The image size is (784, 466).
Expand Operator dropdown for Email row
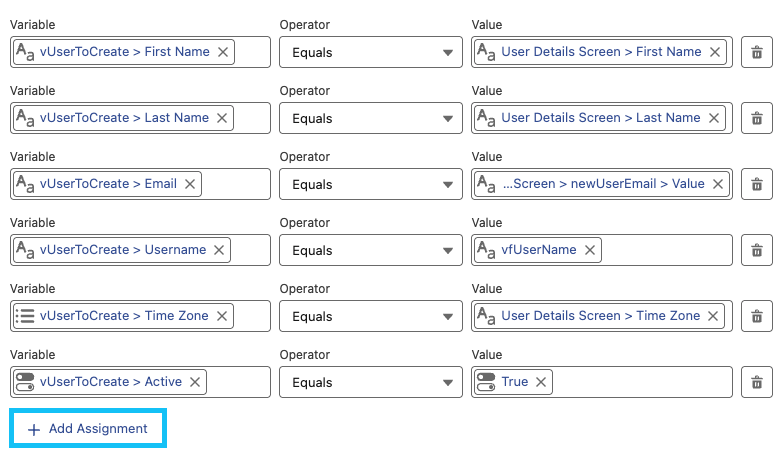coord(370,184)
